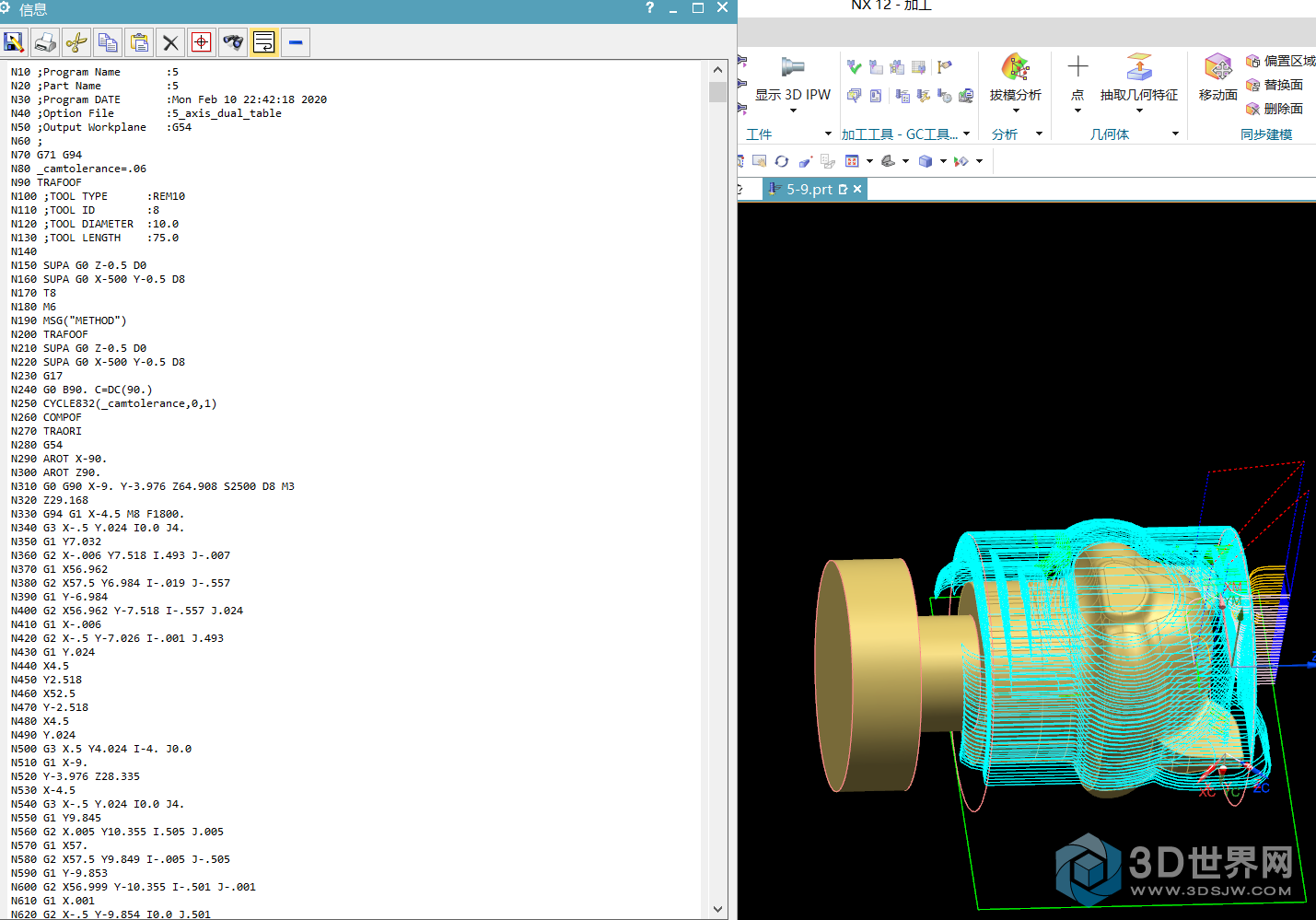Click the blue minus icon in Information toolbar
The width and height of the screenshot is (1316, 920).
tap(296, 42)
